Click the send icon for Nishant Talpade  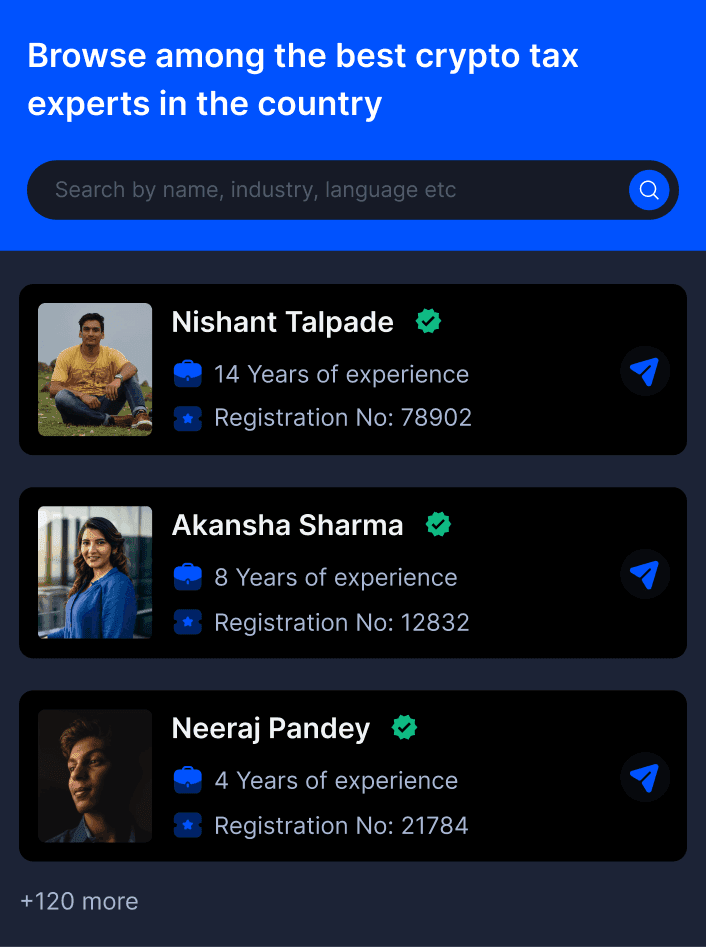pos(645,372)
